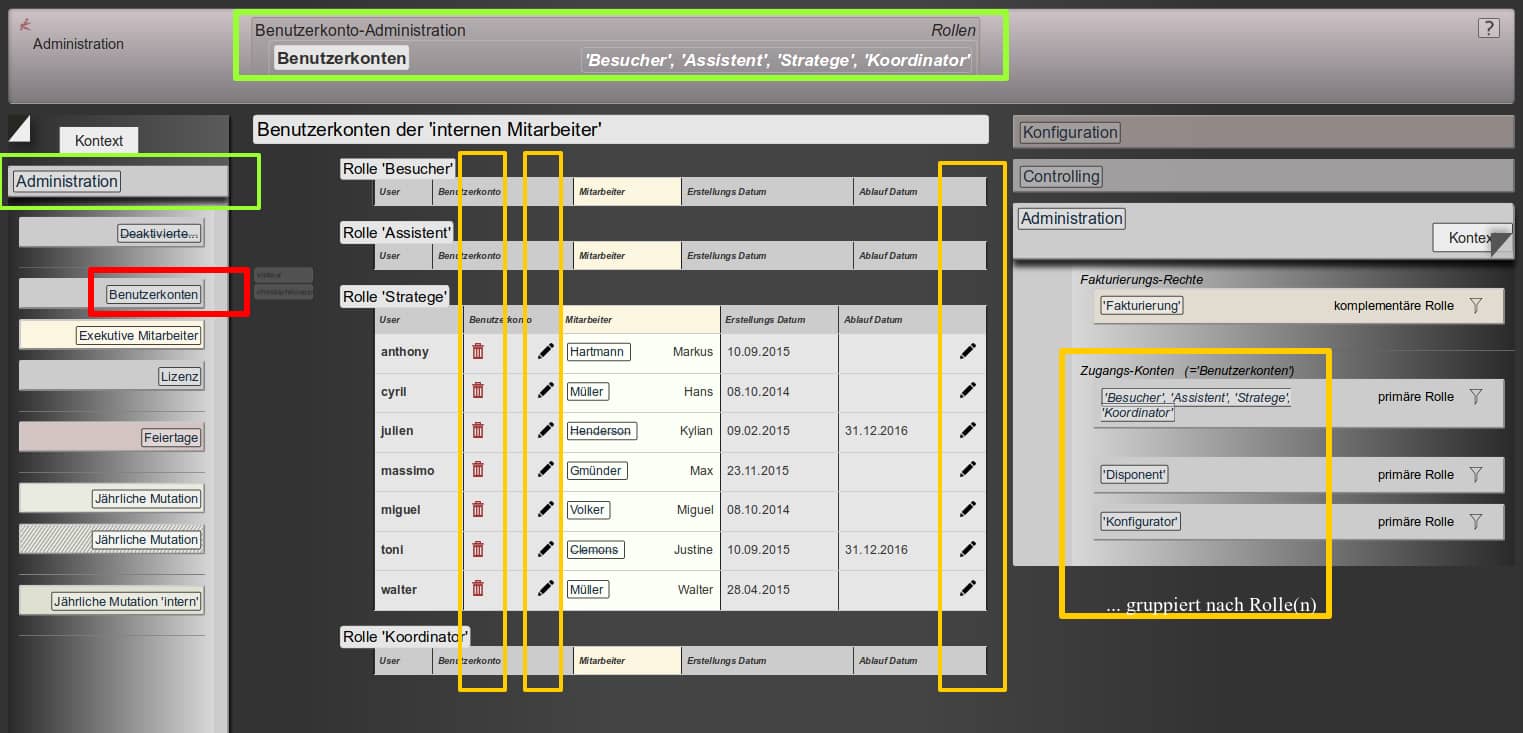
Task: Open the help question mark icon
Action: [1488, 28]
